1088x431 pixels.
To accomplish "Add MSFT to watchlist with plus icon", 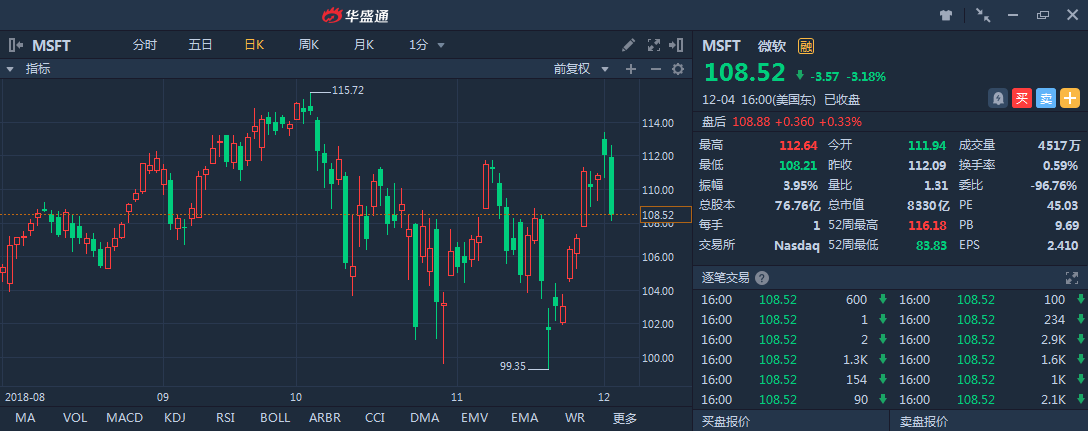I will (1070, 98).
